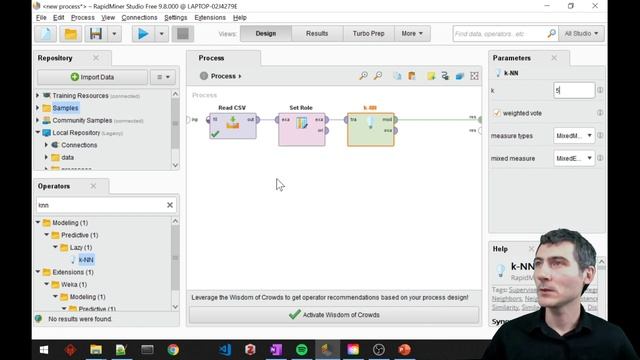Open the measure types dropdown
The image size is (640, 360).
pos(574,136)
